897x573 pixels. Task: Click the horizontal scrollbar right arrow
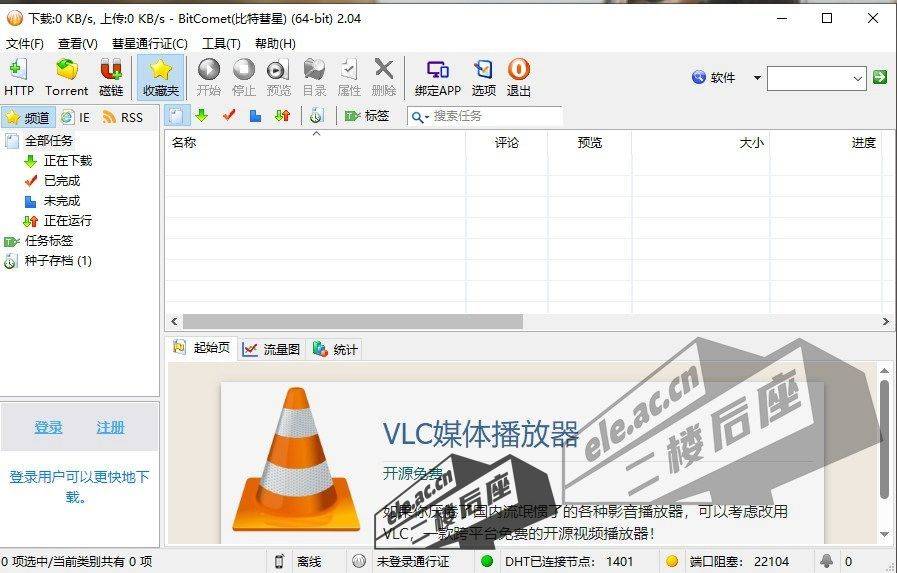(x=886, y=321)
